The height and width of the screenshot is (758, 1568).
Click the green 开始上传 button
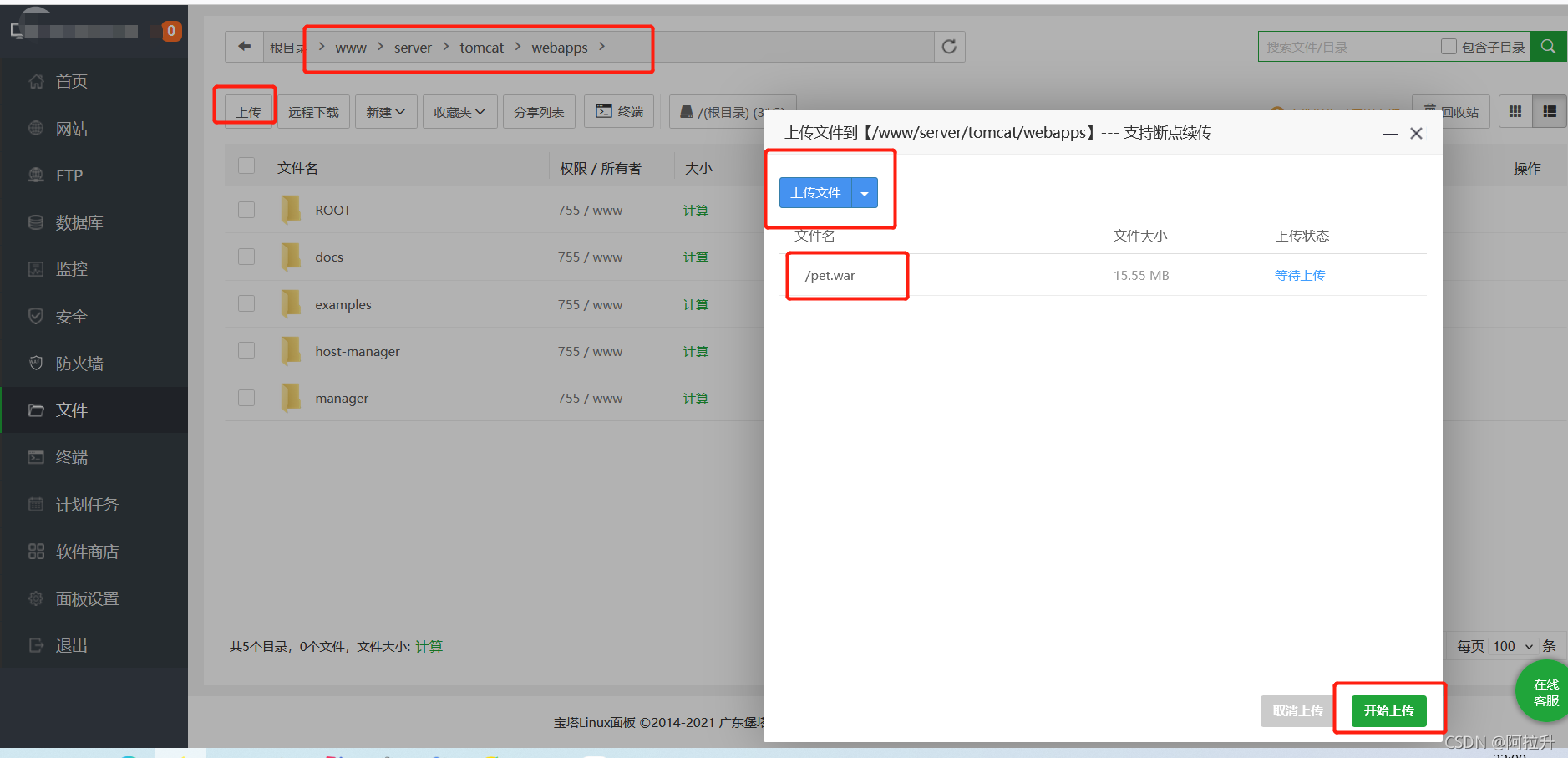[1388, 711]
